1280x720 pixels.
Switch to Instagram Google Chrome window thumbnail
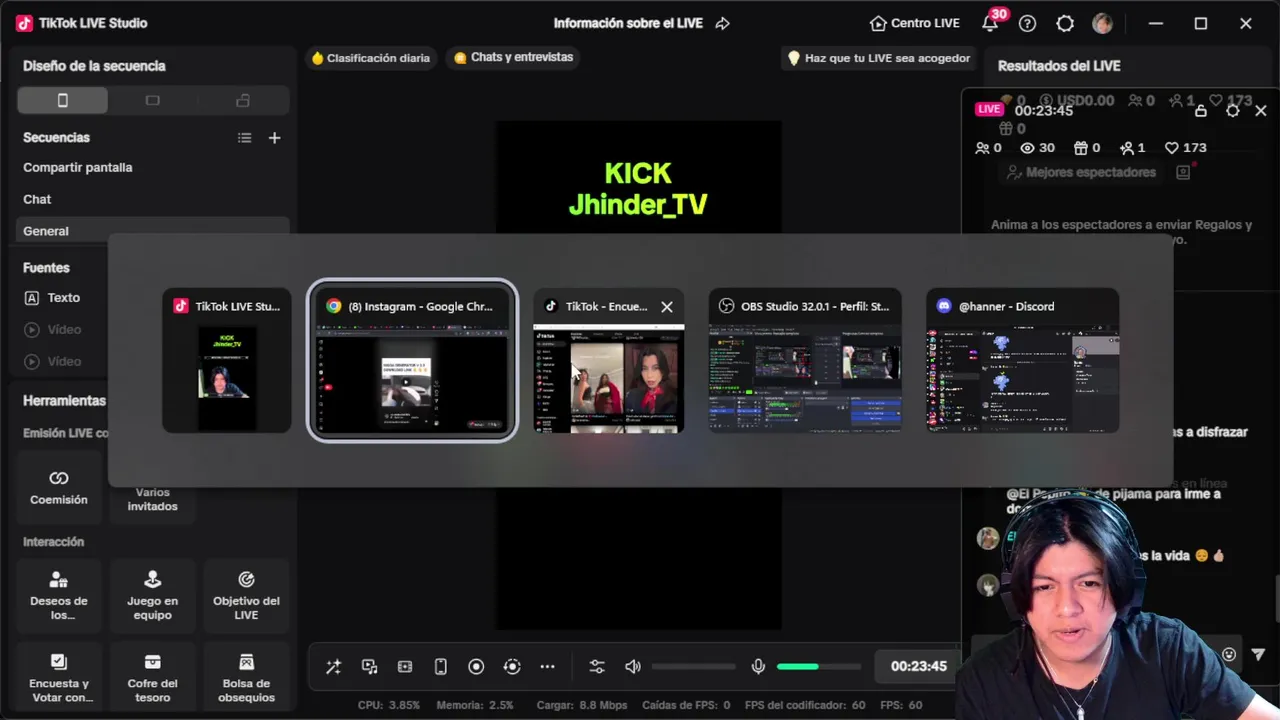(x=412, y=360)
